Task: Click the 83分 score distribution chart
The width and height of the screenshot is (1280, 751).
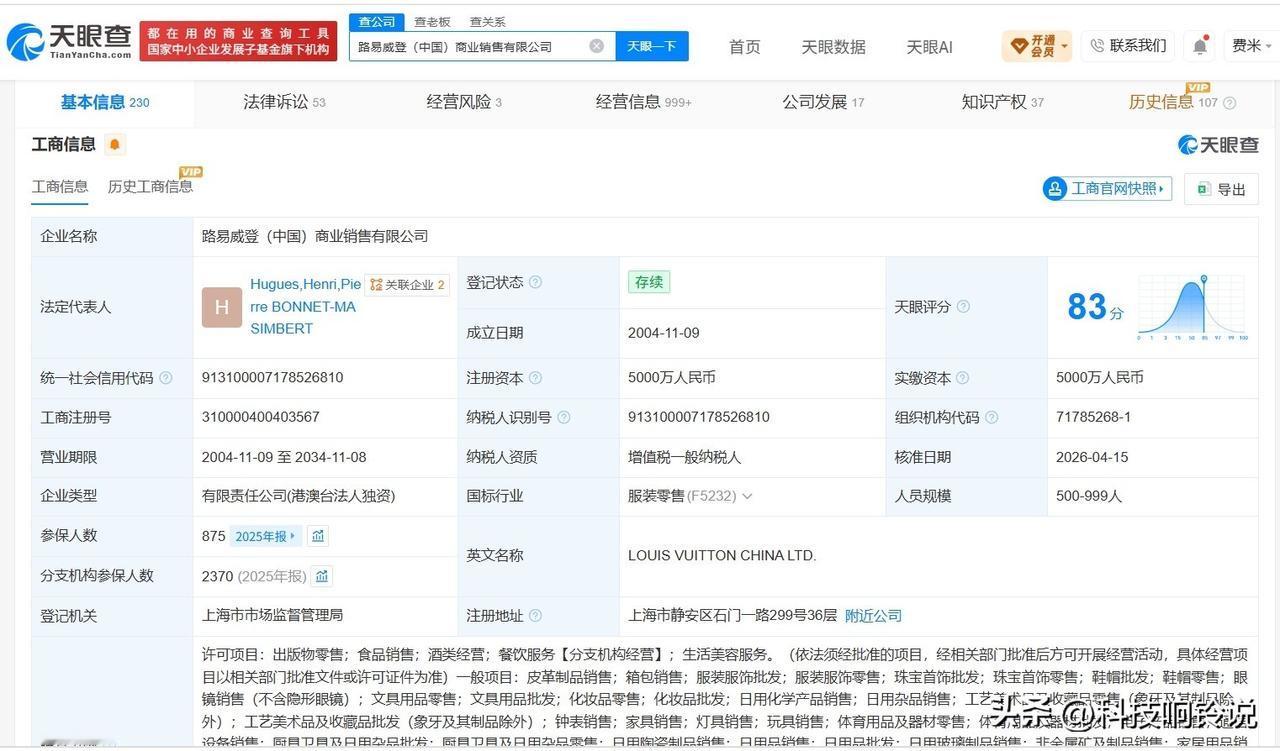Action: pos(1193,308)
